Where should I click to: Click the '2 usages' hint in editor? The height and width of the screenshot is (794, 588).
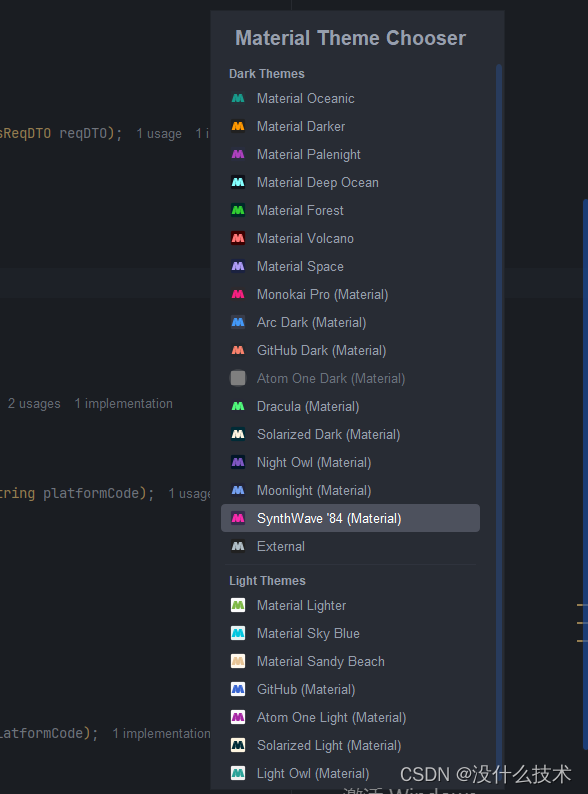pos(34,404)
